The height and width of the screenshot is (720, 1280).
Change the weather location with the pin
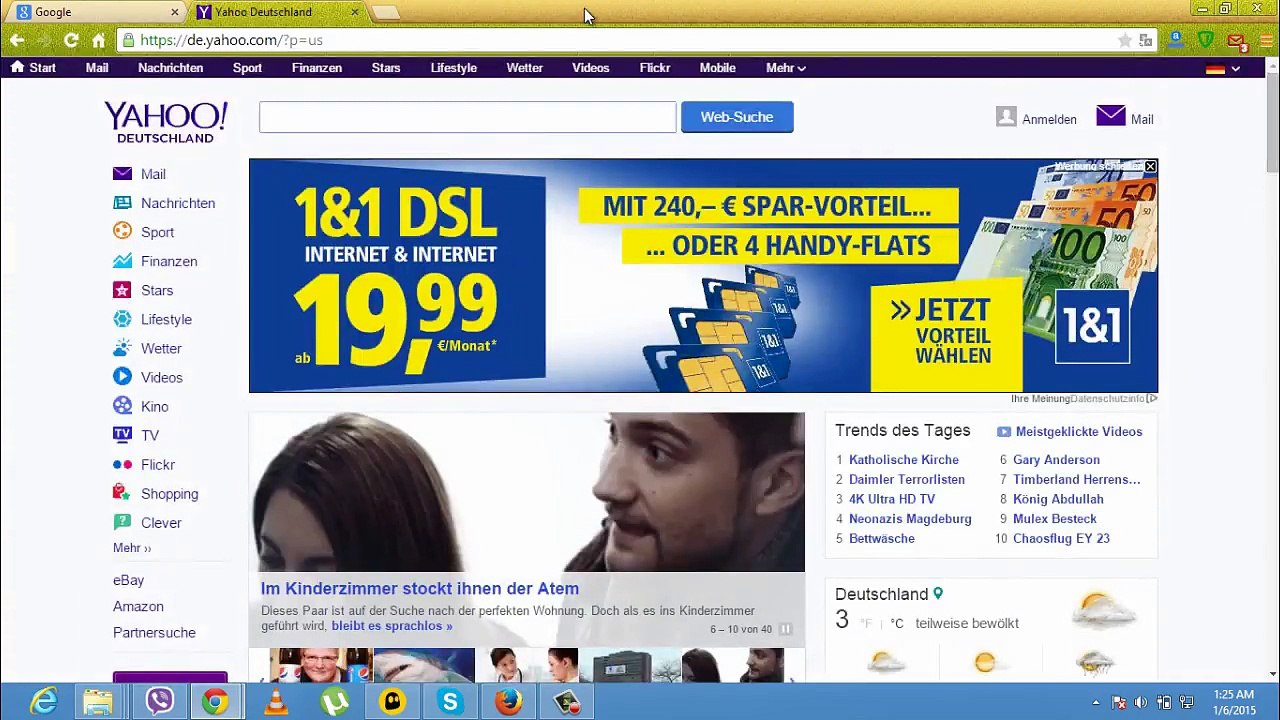point(938,593)
